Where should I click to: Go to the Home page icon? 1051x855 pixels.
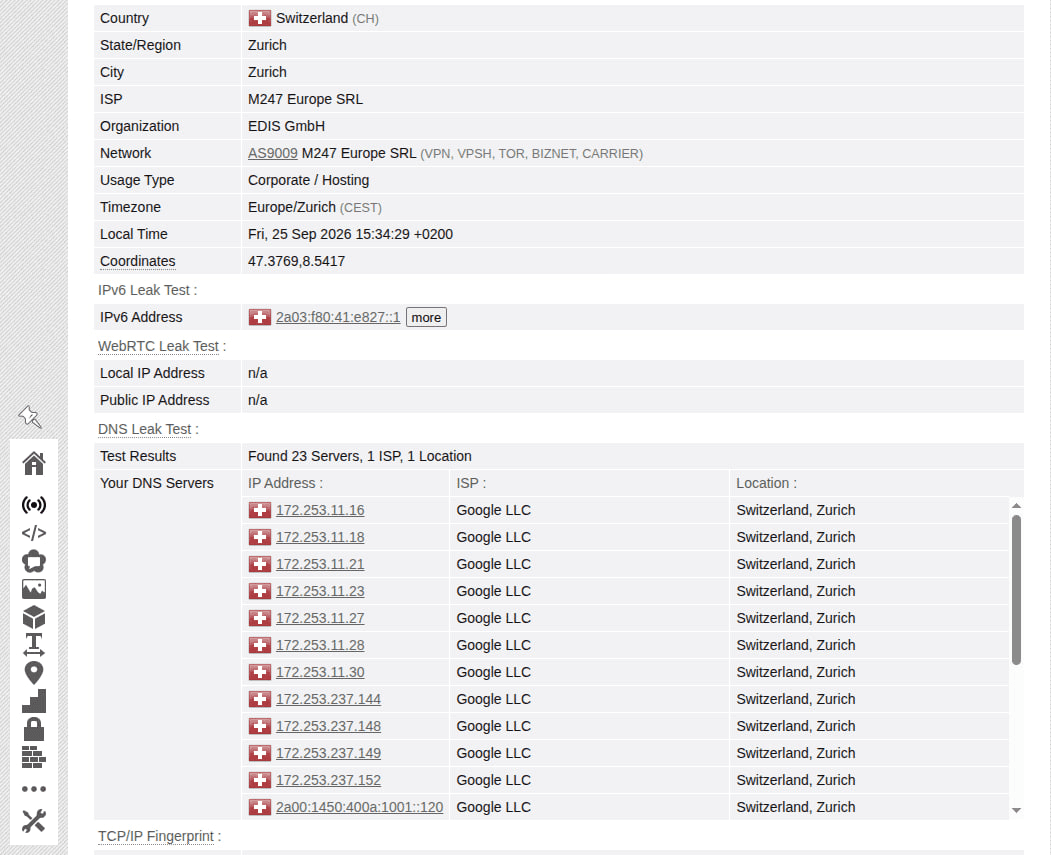click(x=34, y=463)
